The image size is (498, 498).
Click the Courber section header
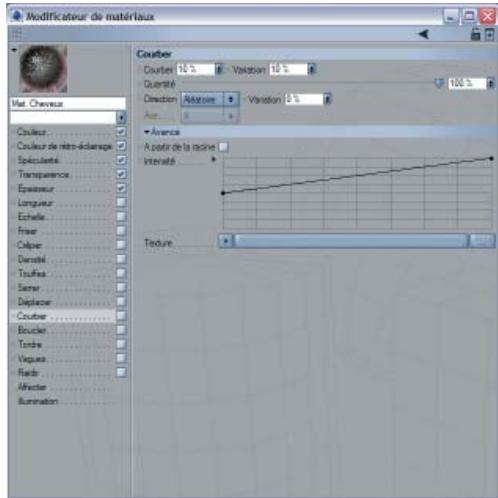click(316, 54)
